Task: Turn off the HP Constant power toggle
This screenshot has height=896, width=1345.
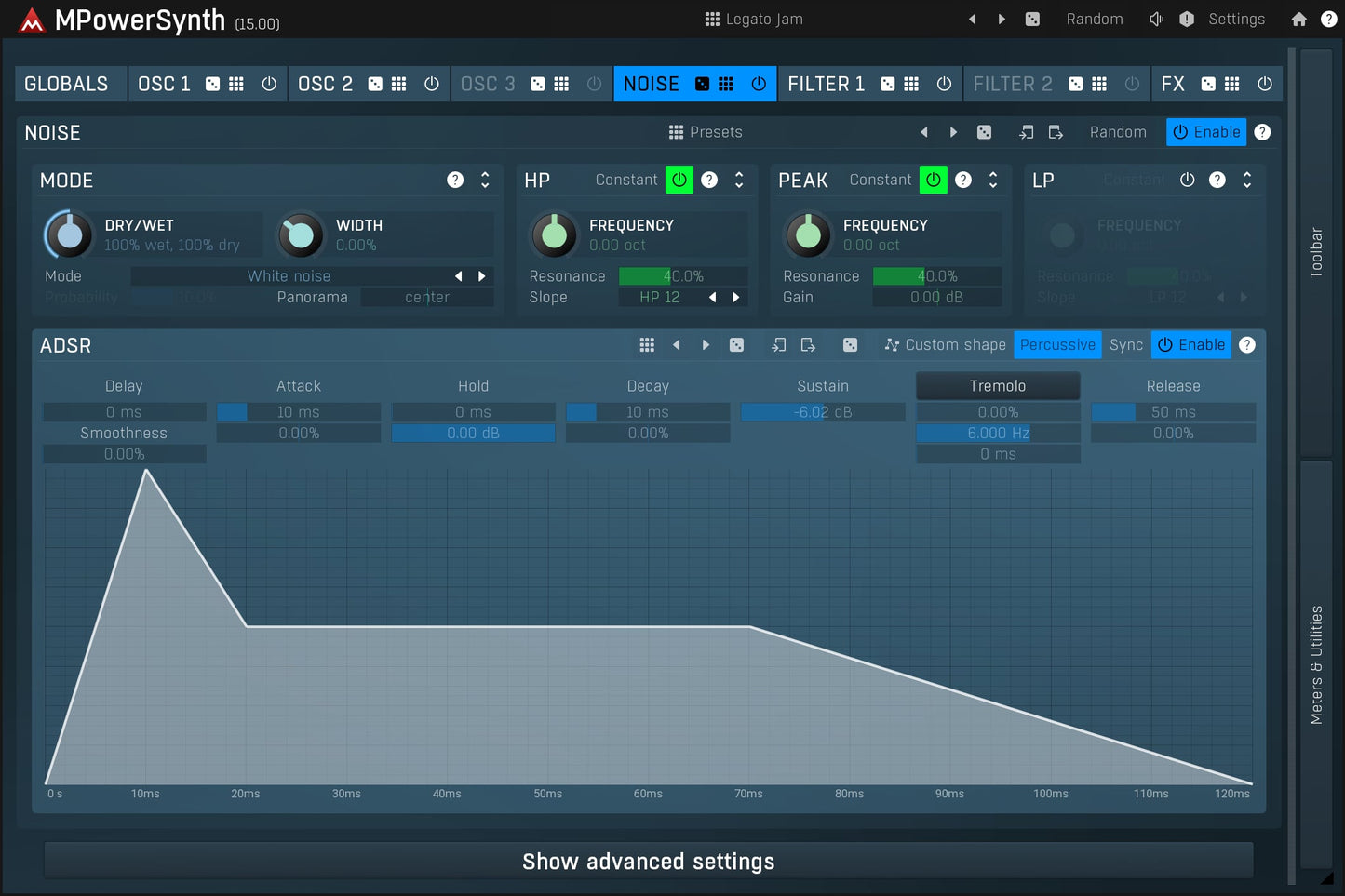Action: [679, 180]
